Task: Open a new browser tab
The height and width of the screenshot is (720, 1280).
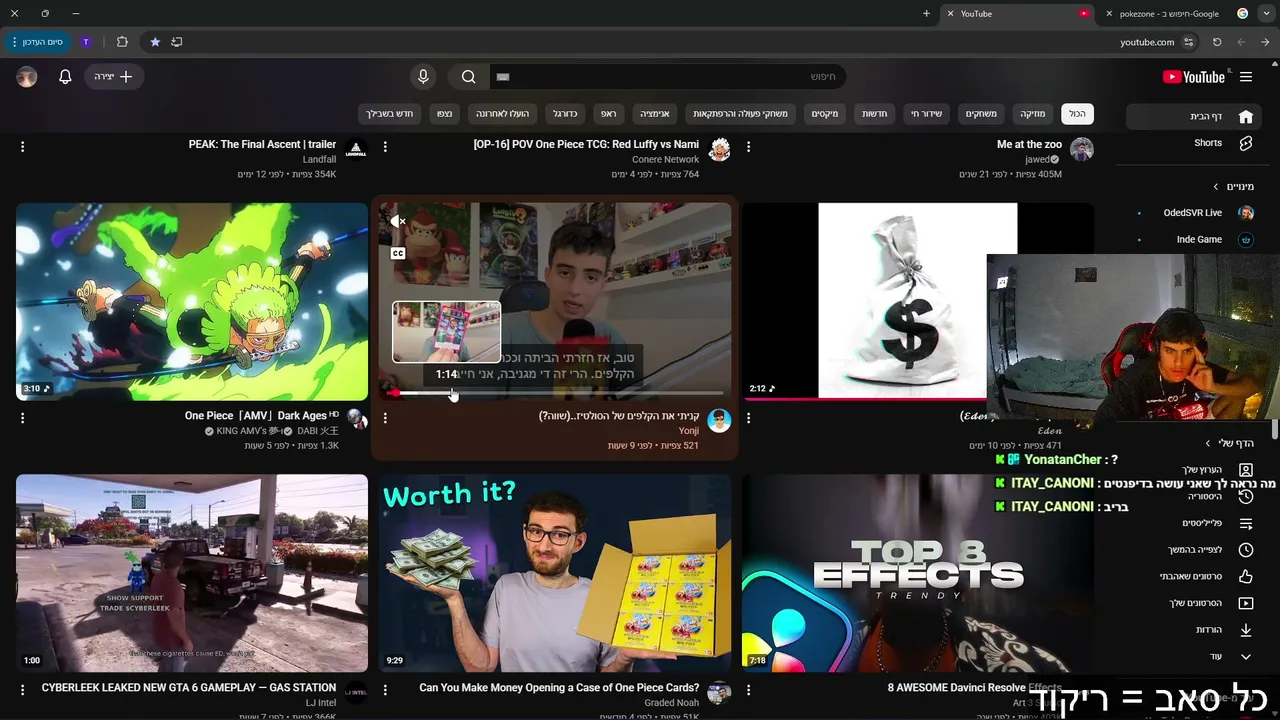Action: click(926, 14)
